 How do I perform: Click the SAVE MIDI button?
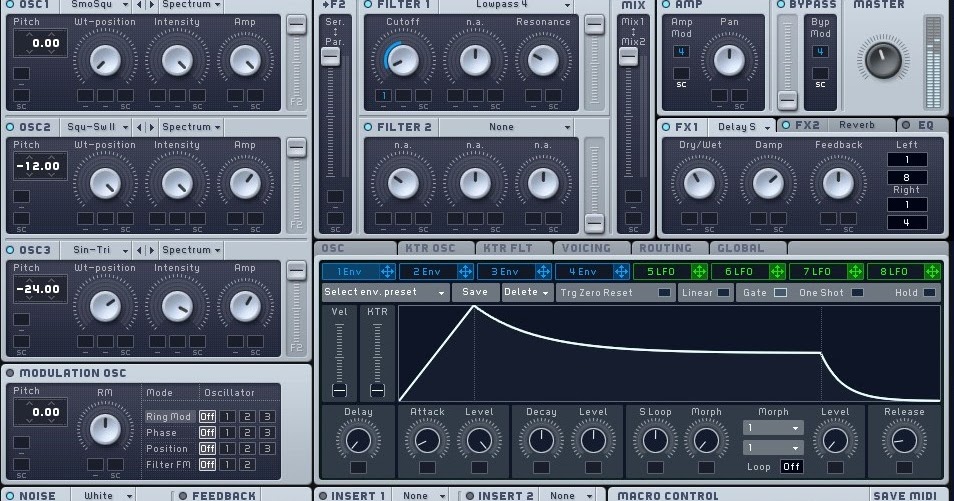tap(906, 496)
